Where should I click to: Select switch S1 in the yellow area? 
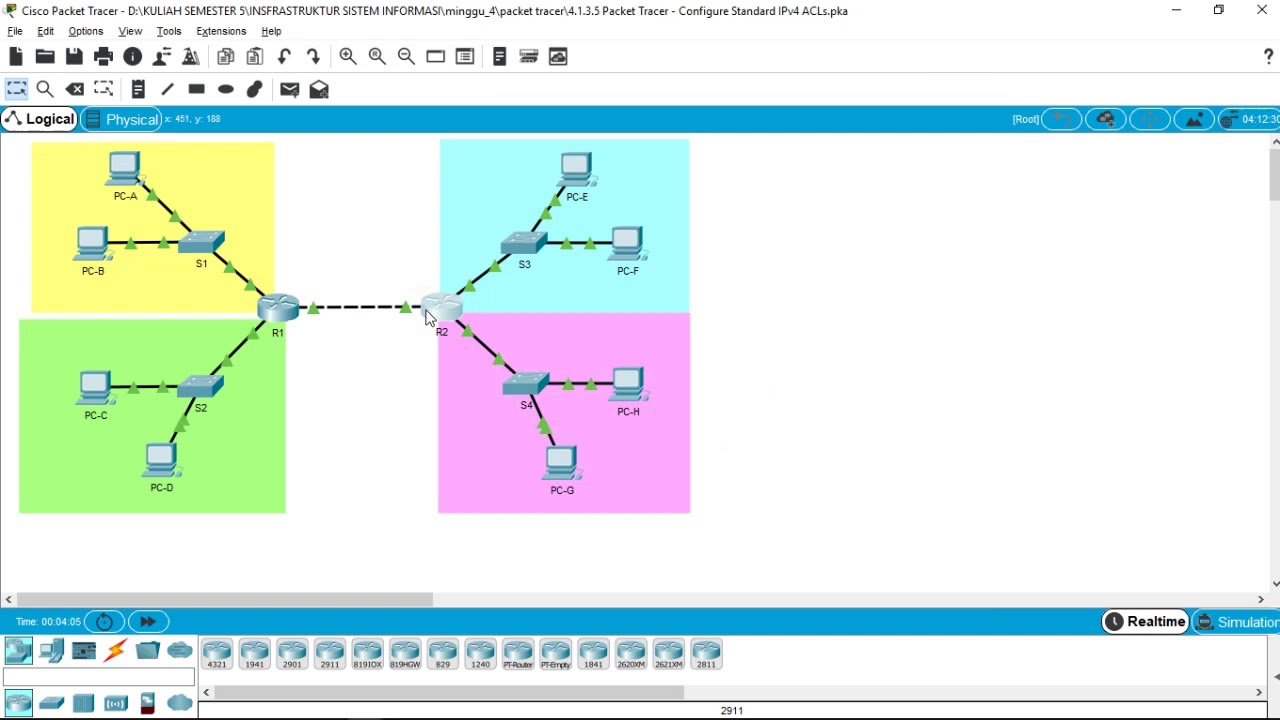(202, 242)
